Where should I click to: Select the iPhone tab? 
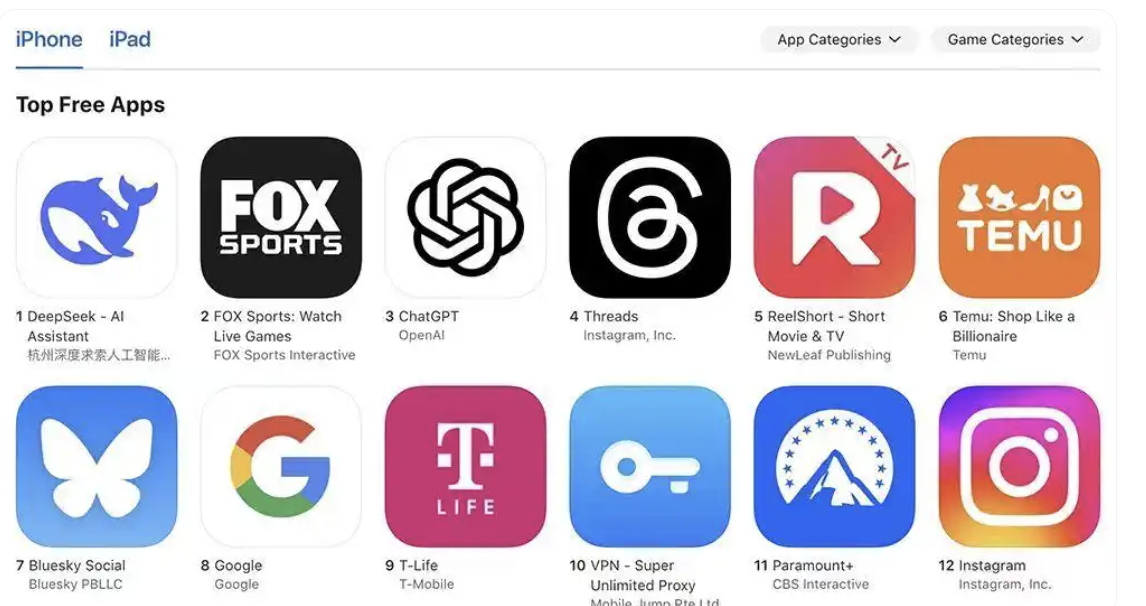click(x=49, y=39)
